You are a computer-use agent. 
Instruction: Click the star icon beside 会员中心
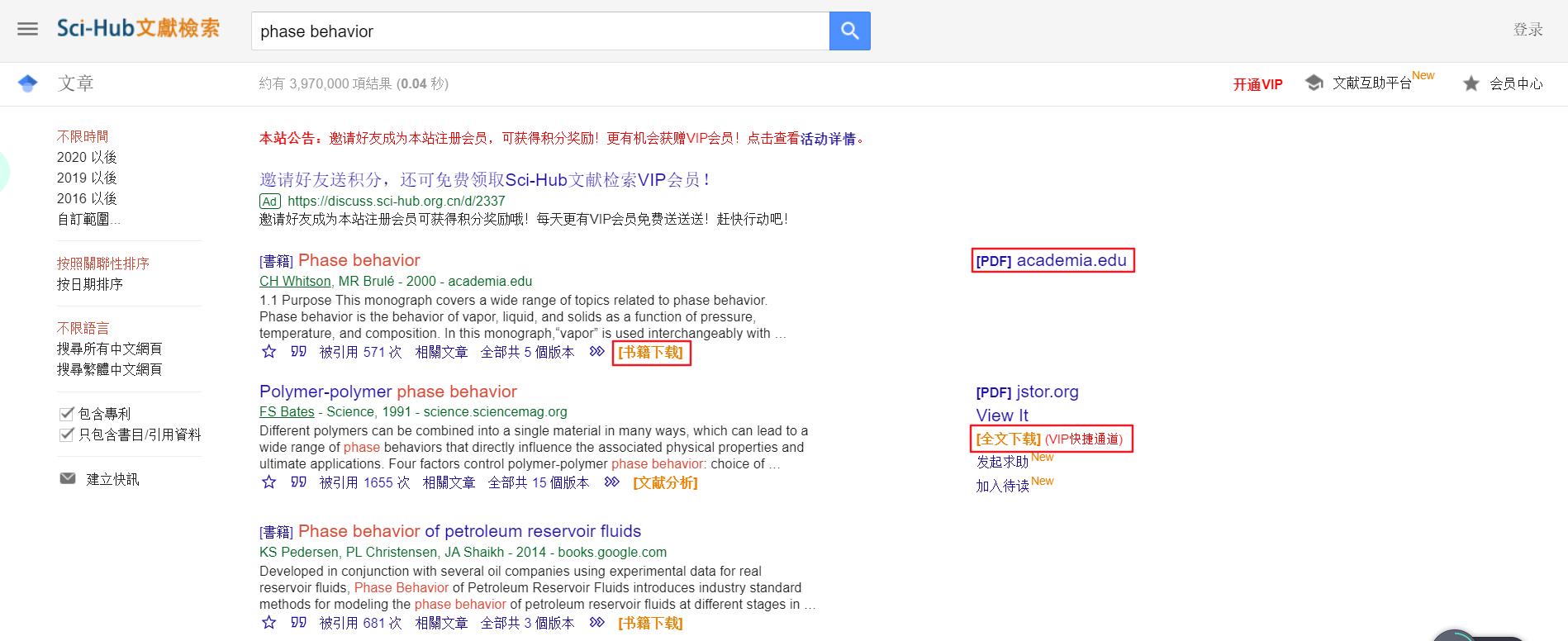1471,83
